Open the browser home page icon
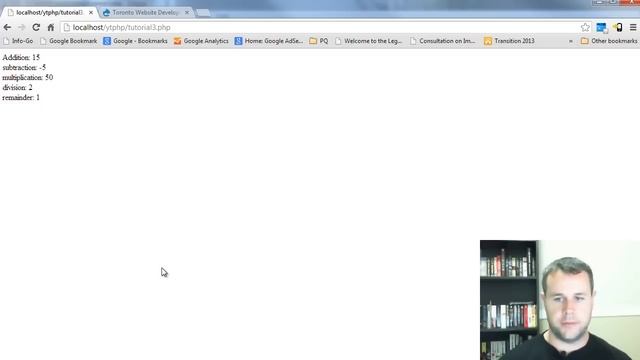This screenshot has width=640, height=360. (51, 27)
